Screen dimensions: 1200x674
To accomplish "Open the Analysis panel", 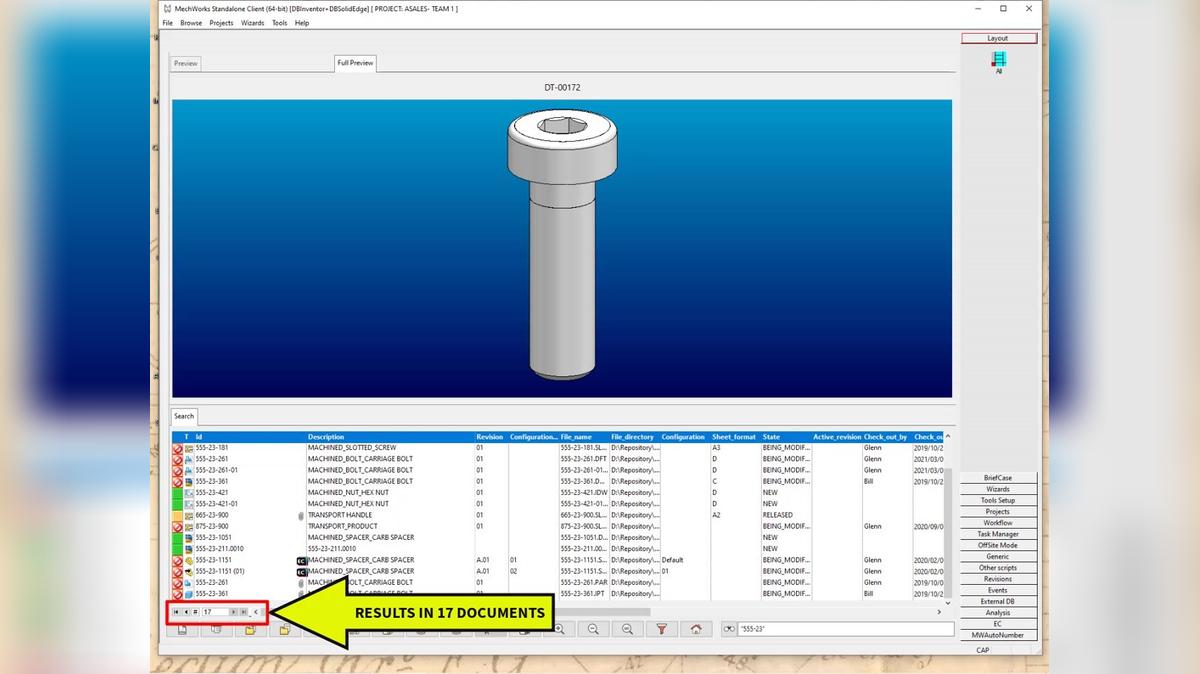I will pyautogui.click(x=998, y=613).
